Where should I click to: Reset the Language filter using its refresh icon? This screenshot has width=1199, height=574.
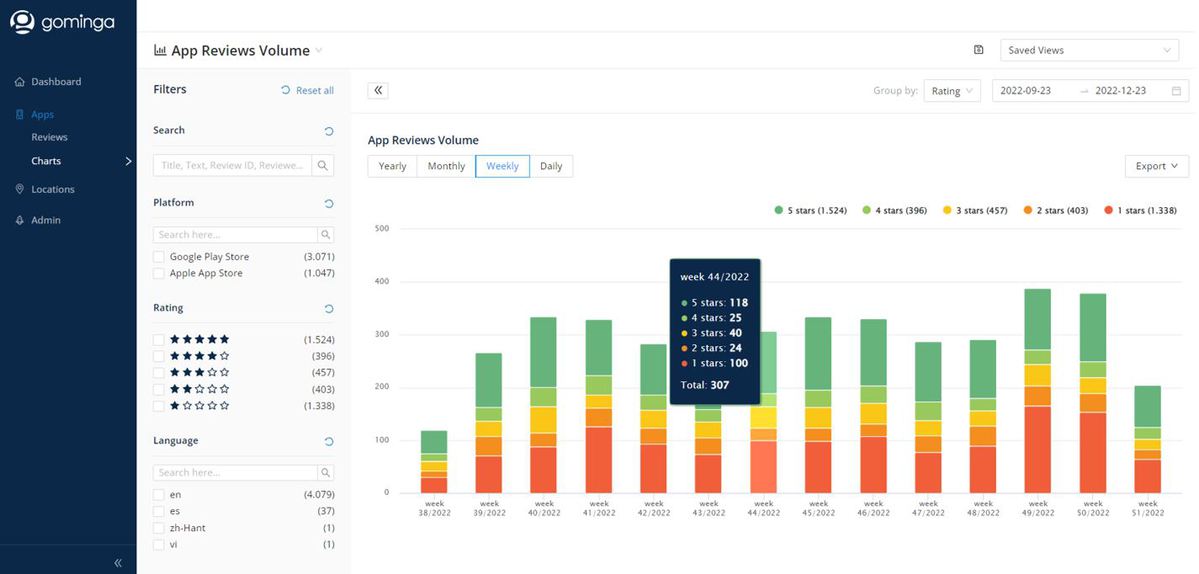point(328,442)
